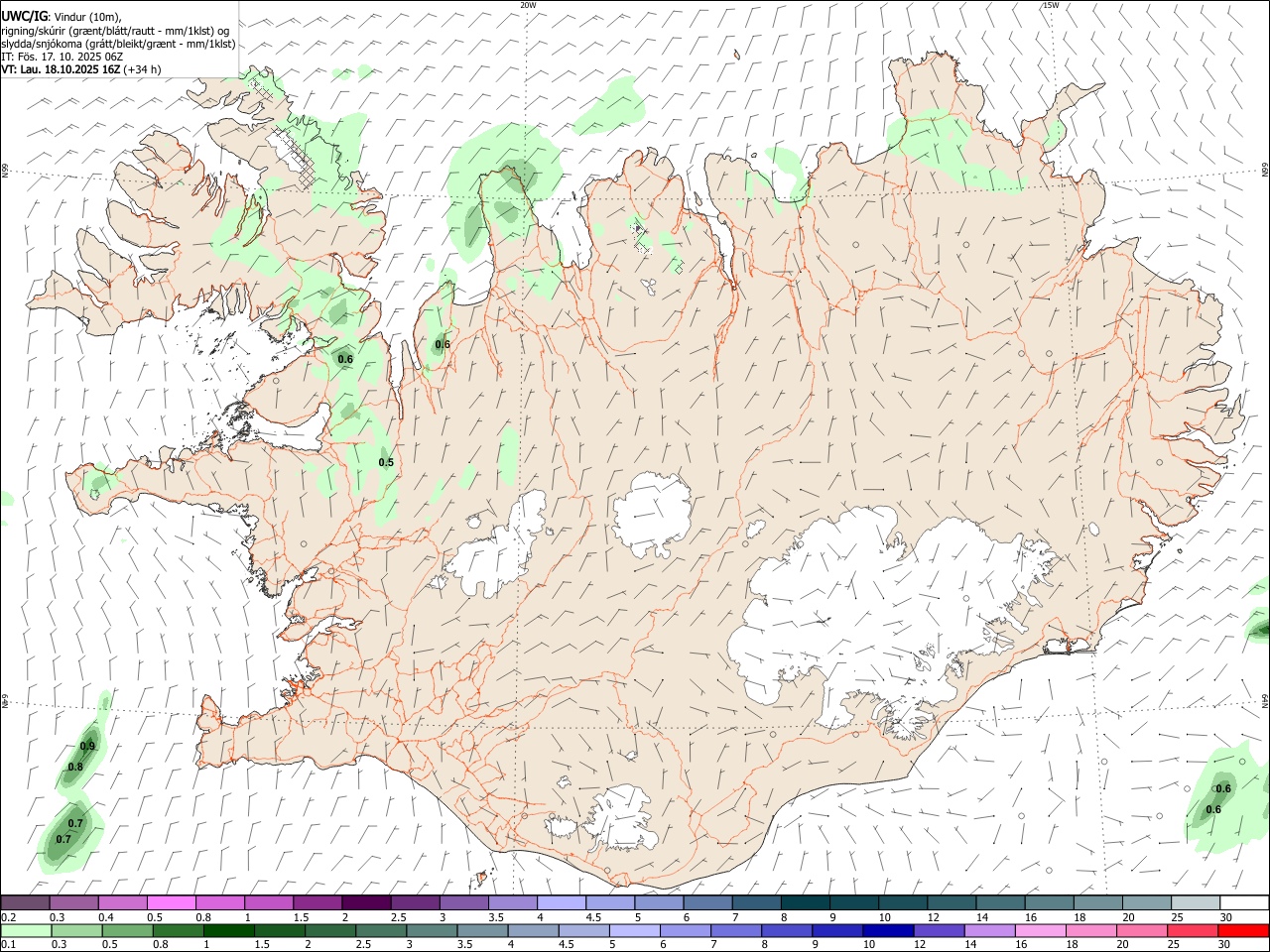Pick the red swatch between 25 and 30
The width and height of the screenshot is (1270, 952).
(1193, 930)
